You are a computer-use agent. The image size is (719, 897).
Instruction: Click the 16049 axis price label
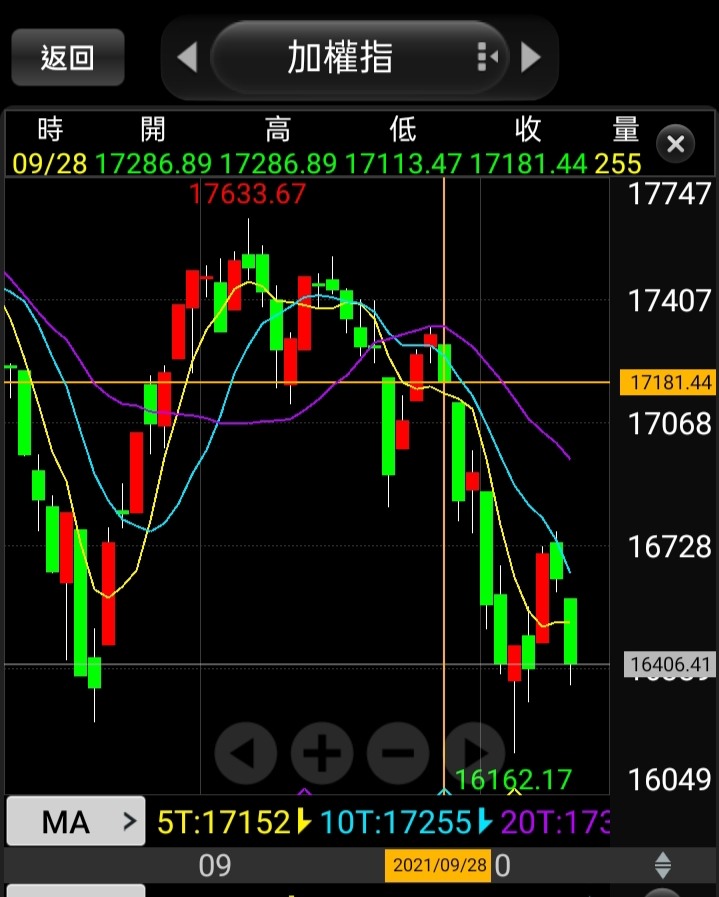click(669, 779)
